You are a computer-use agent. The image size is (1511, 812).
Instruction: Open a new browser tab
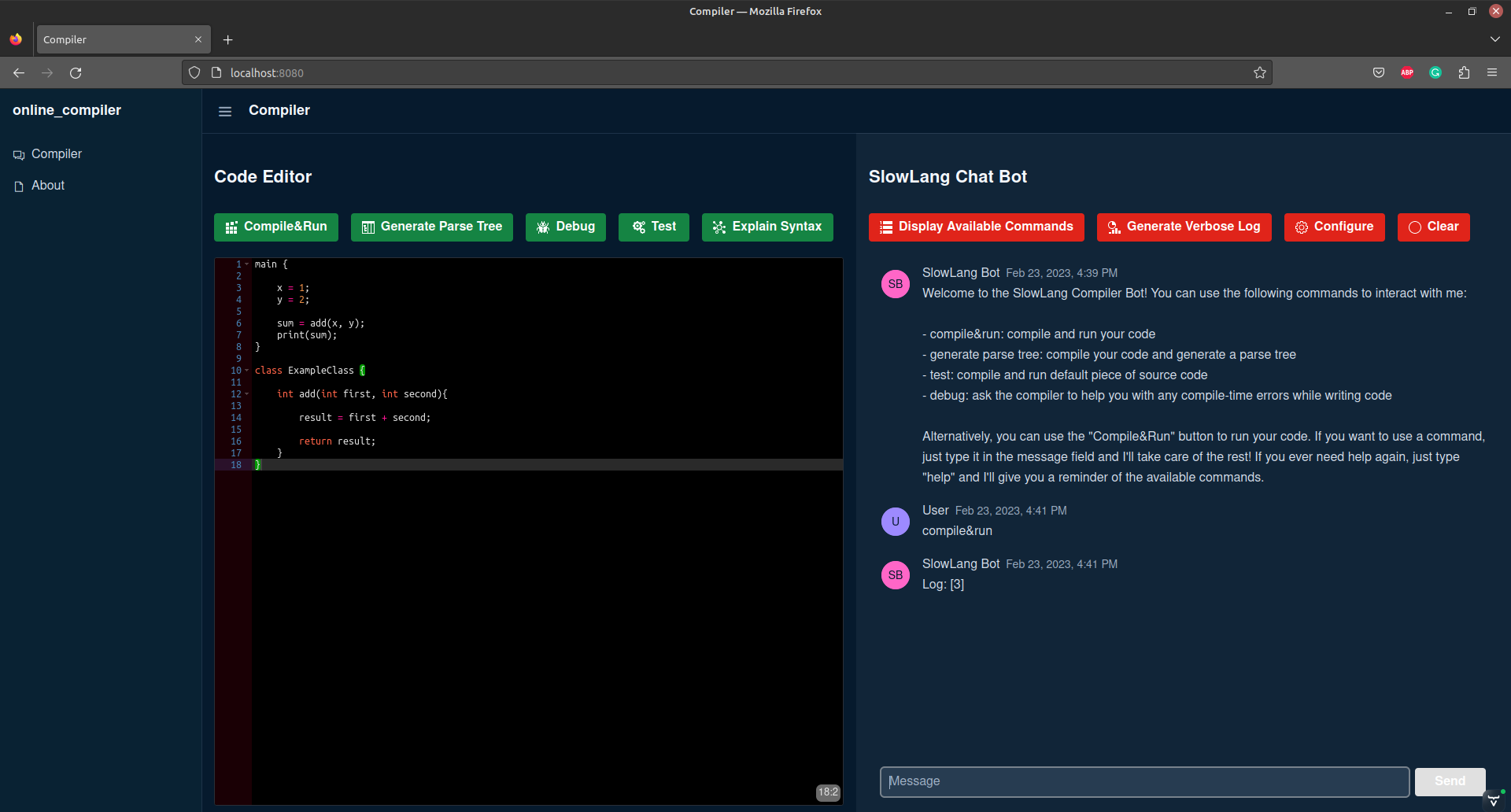[x=227, y=40]
